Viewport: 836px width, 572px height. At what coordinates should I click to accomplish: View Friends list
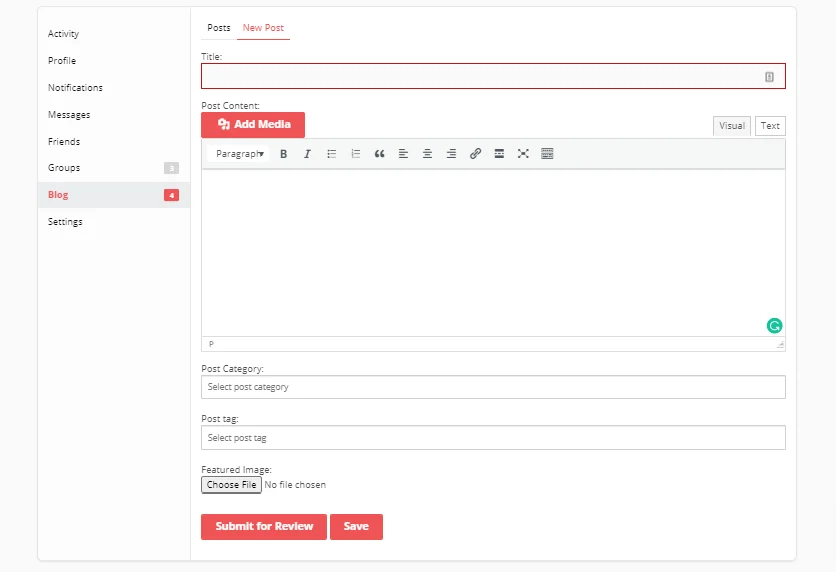click(x=64, y=141)
